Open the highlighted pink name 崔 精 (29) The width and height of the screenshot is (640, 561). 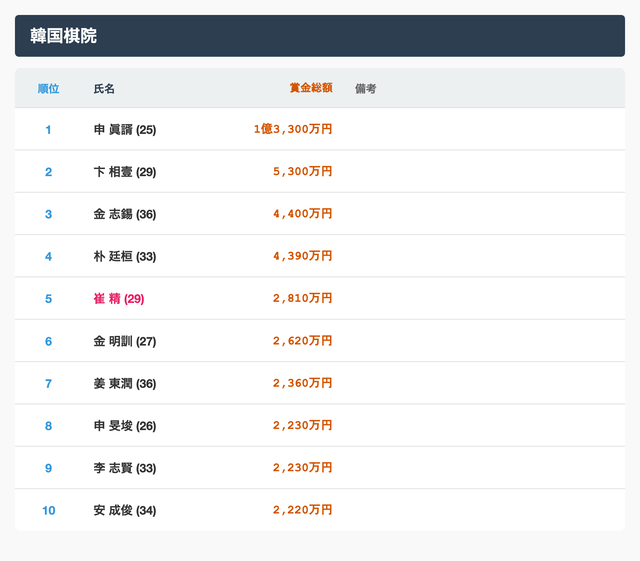119,299
